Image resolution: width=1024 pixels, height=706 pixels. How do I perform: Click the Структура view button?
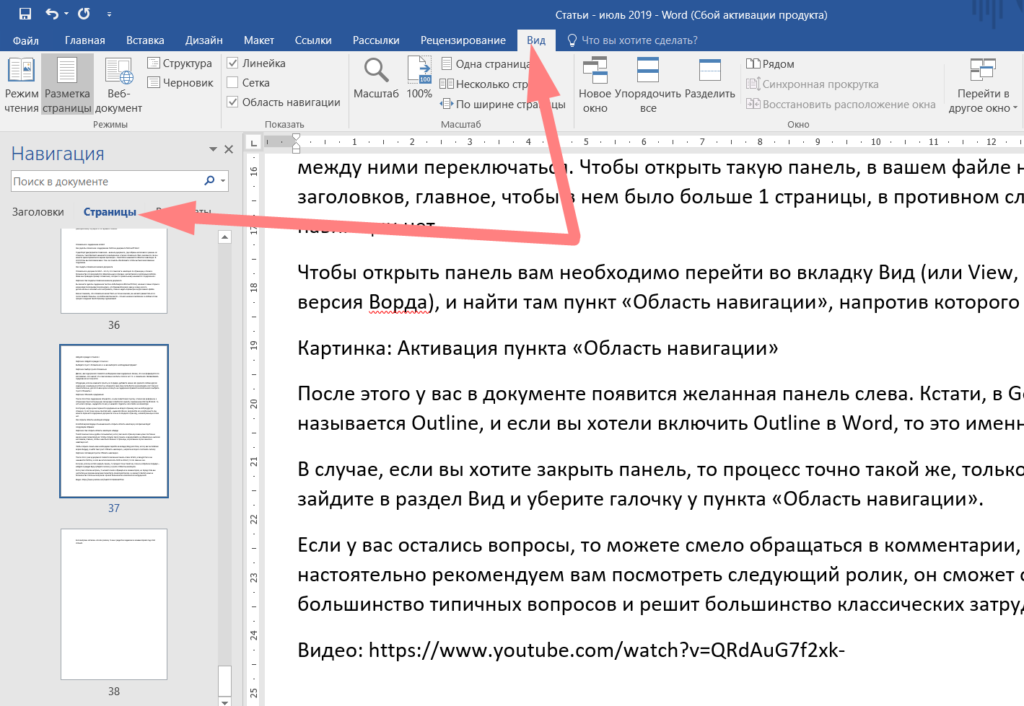(x=180, y=63)
